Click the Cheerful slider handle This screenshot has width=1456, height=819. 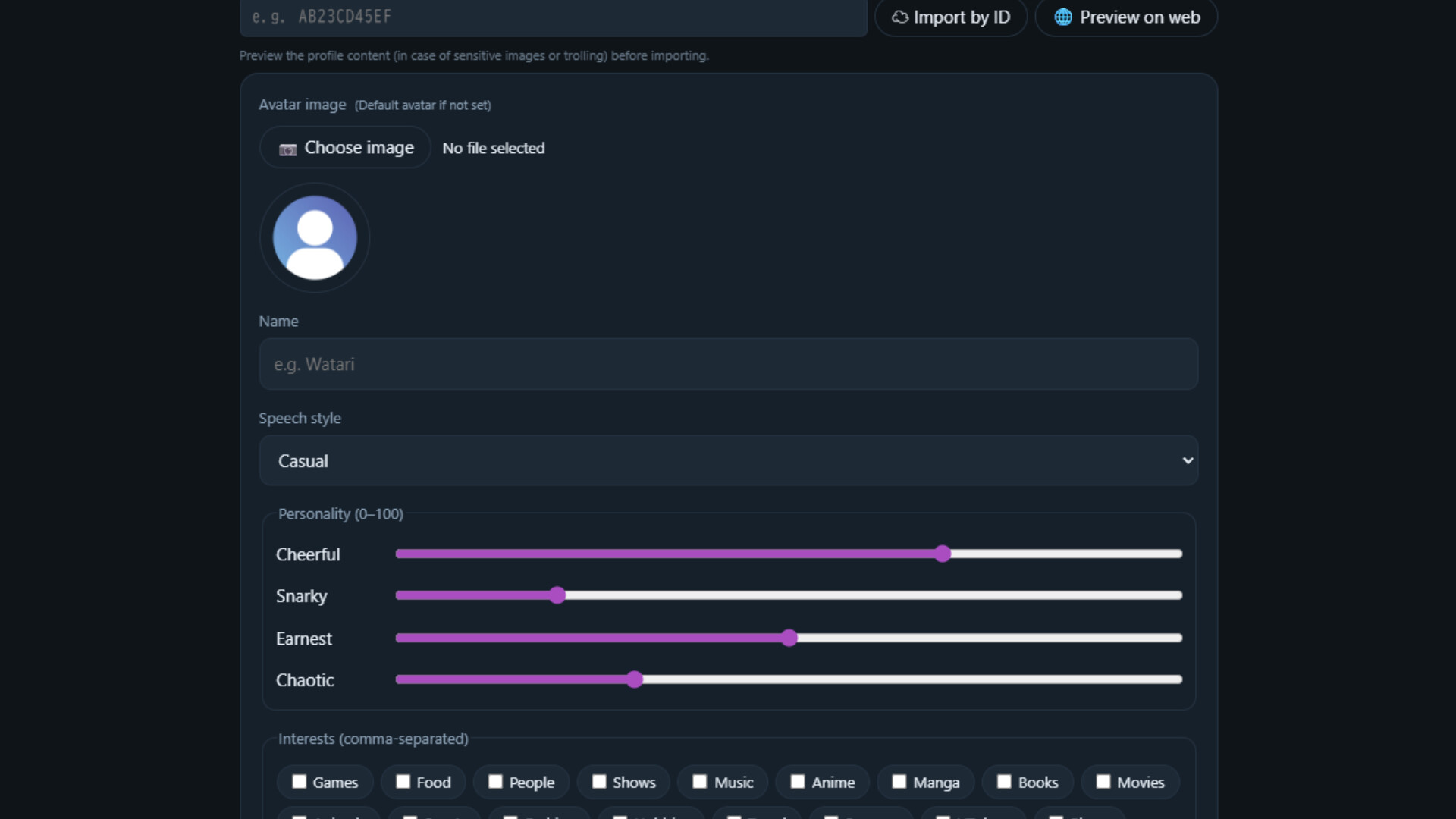click(x=942, y=554)
